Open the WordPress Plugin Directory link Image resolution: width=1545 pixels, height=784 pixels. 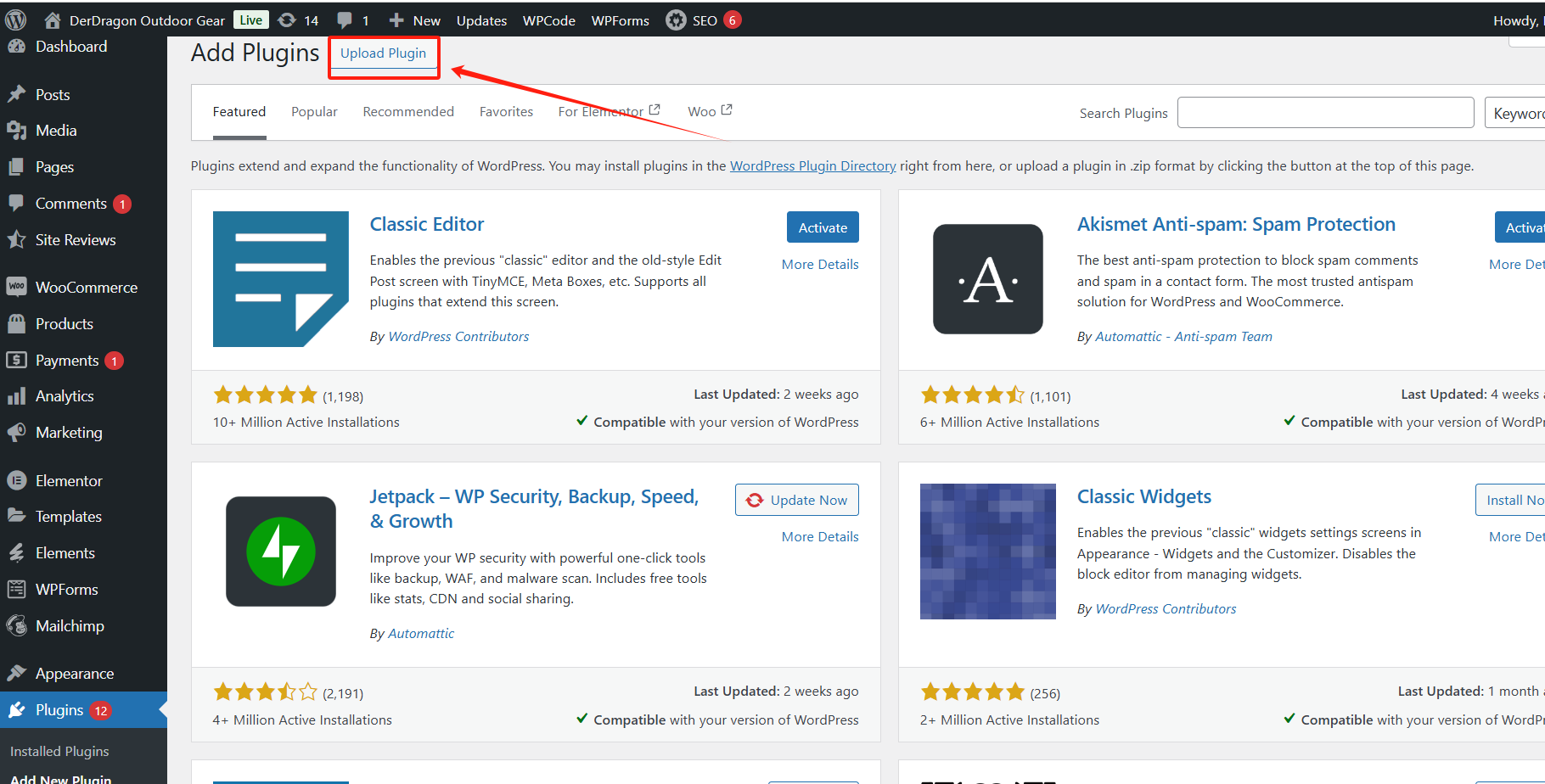812,166
